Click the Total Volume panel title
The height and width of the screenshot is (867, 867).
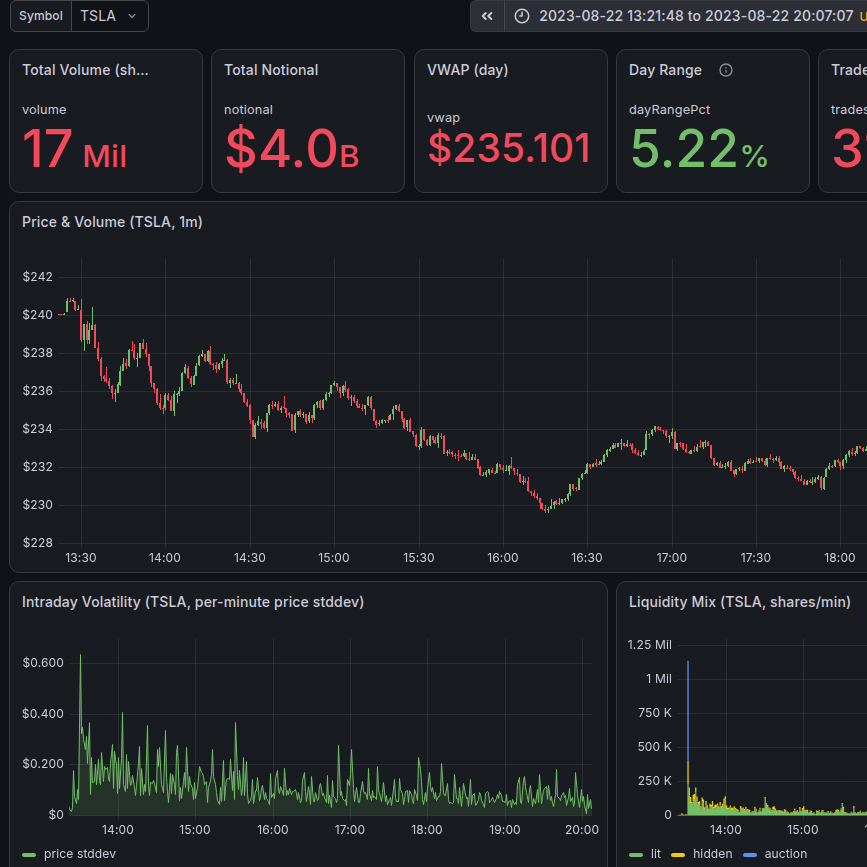click(x=85, y=70)
